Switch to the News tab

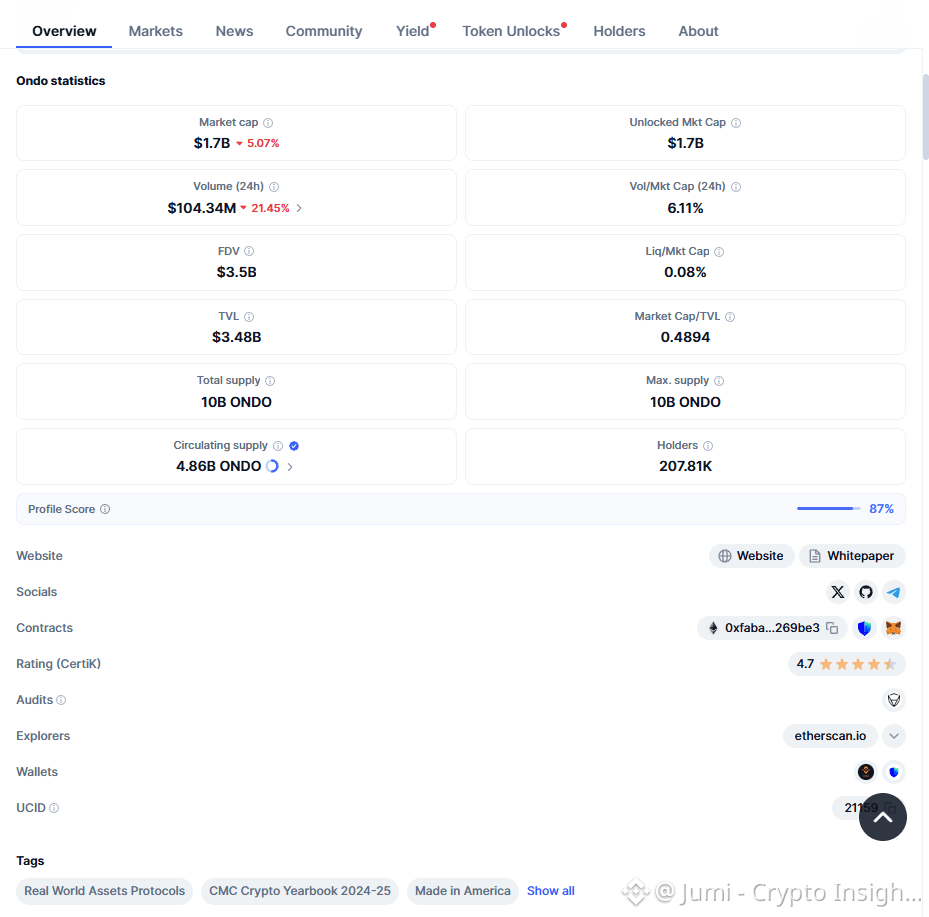point(234,31)
